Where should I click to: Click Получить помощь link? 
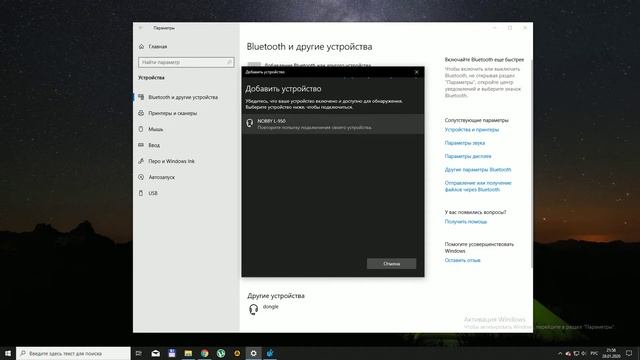pyautogui.click(x=466, y=222)
